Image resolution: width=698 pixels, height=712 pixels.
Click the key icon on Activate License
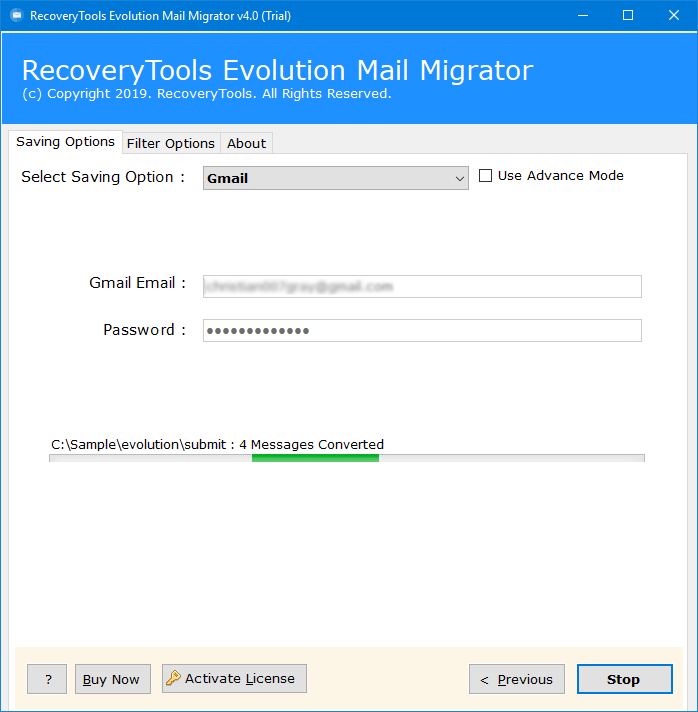pos(173,677)
